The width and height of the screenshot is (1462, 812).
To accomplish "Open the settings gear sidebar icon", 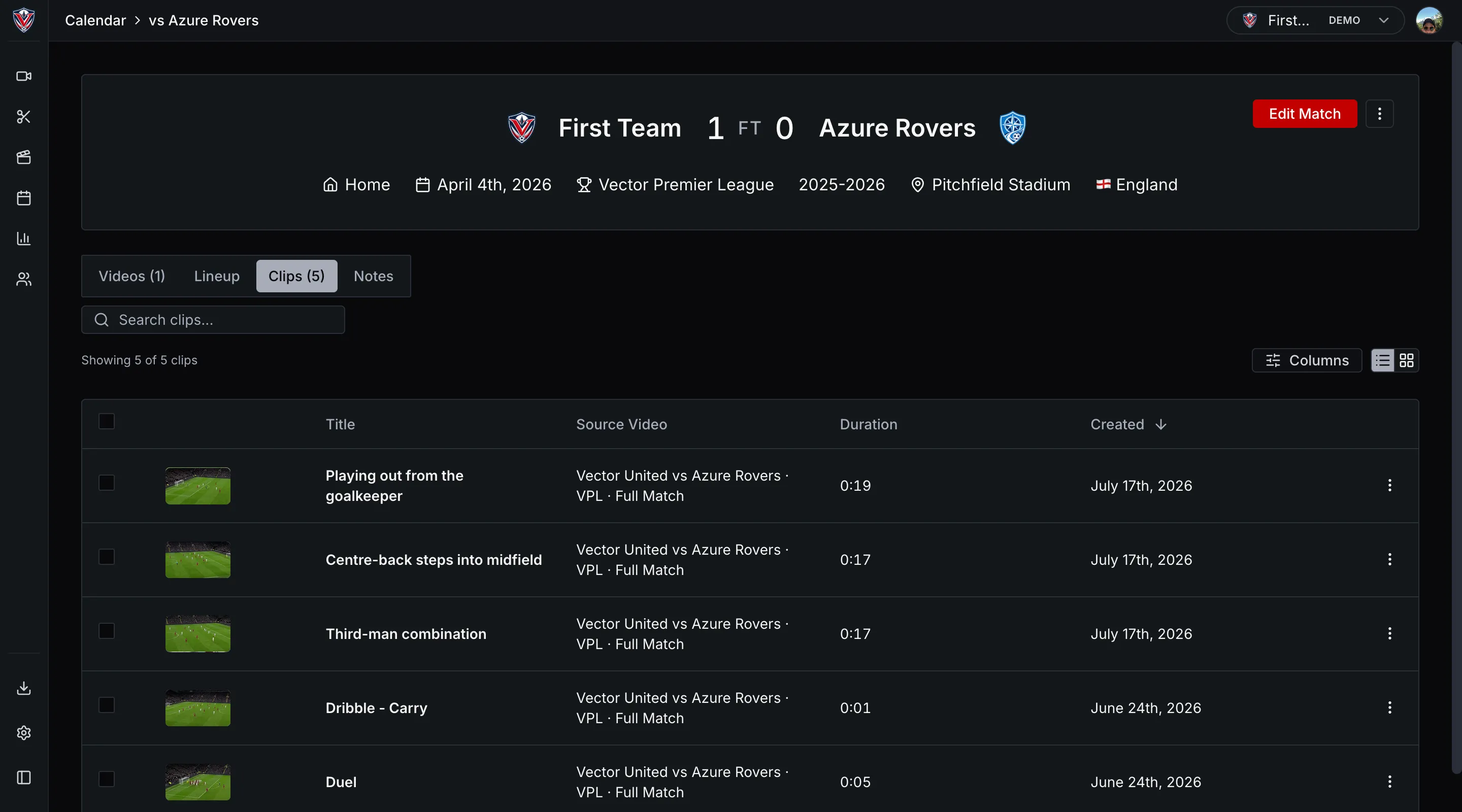I will (24, 732).
